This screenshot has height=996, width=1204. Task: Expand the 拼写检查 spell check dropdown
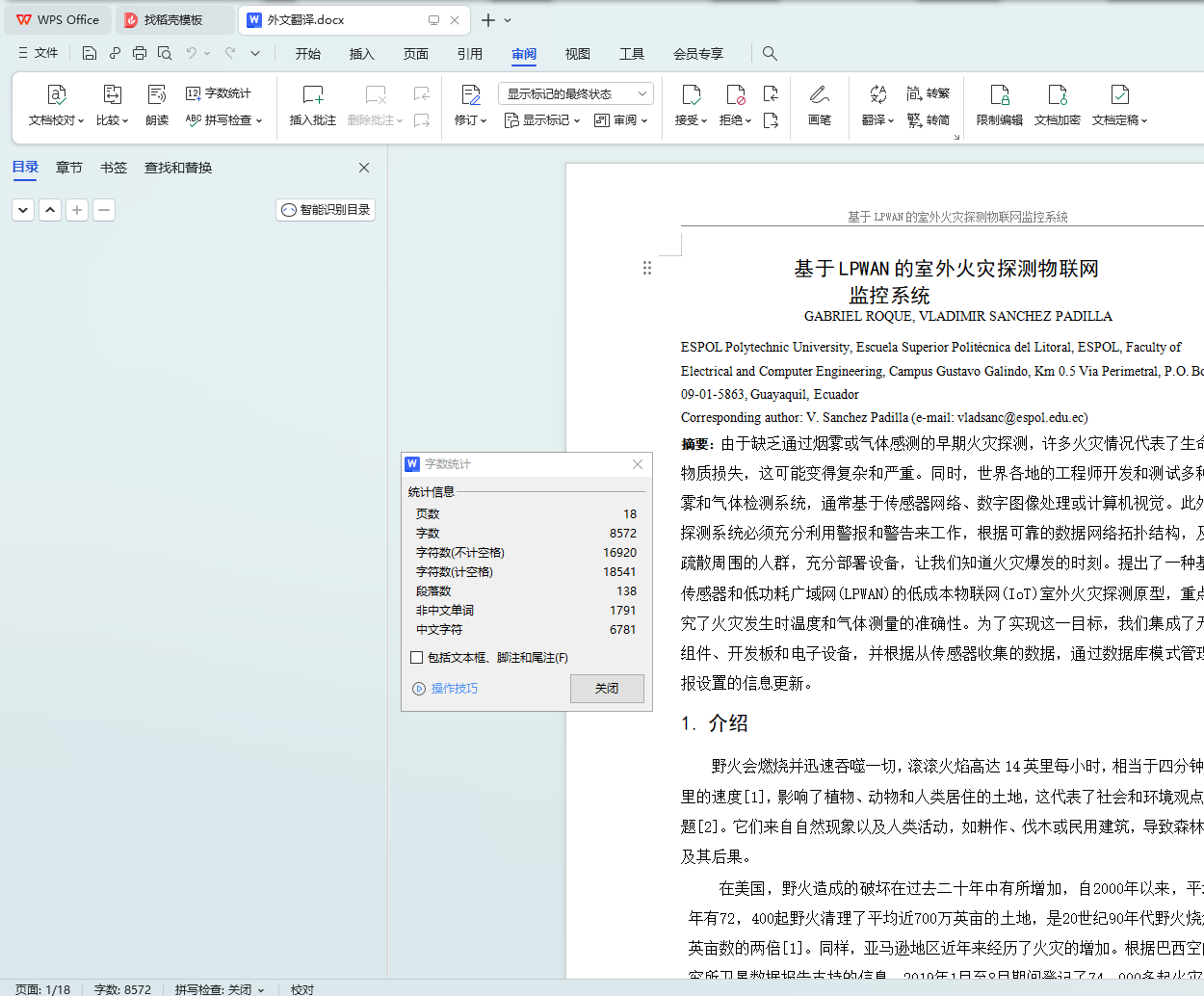pos(259,120)
